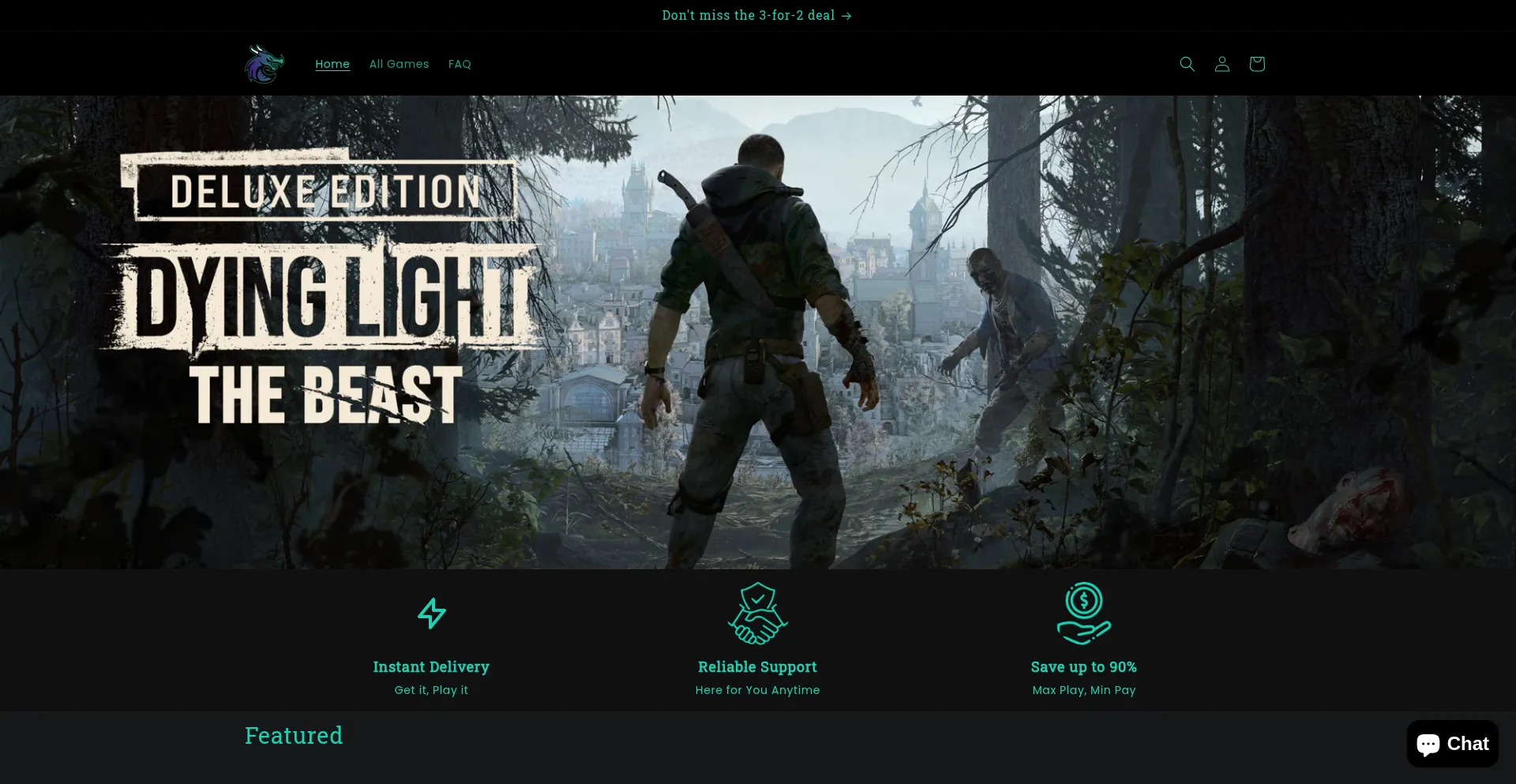Click the 'Max Play, Min Pay' text

click(1084, 690)
